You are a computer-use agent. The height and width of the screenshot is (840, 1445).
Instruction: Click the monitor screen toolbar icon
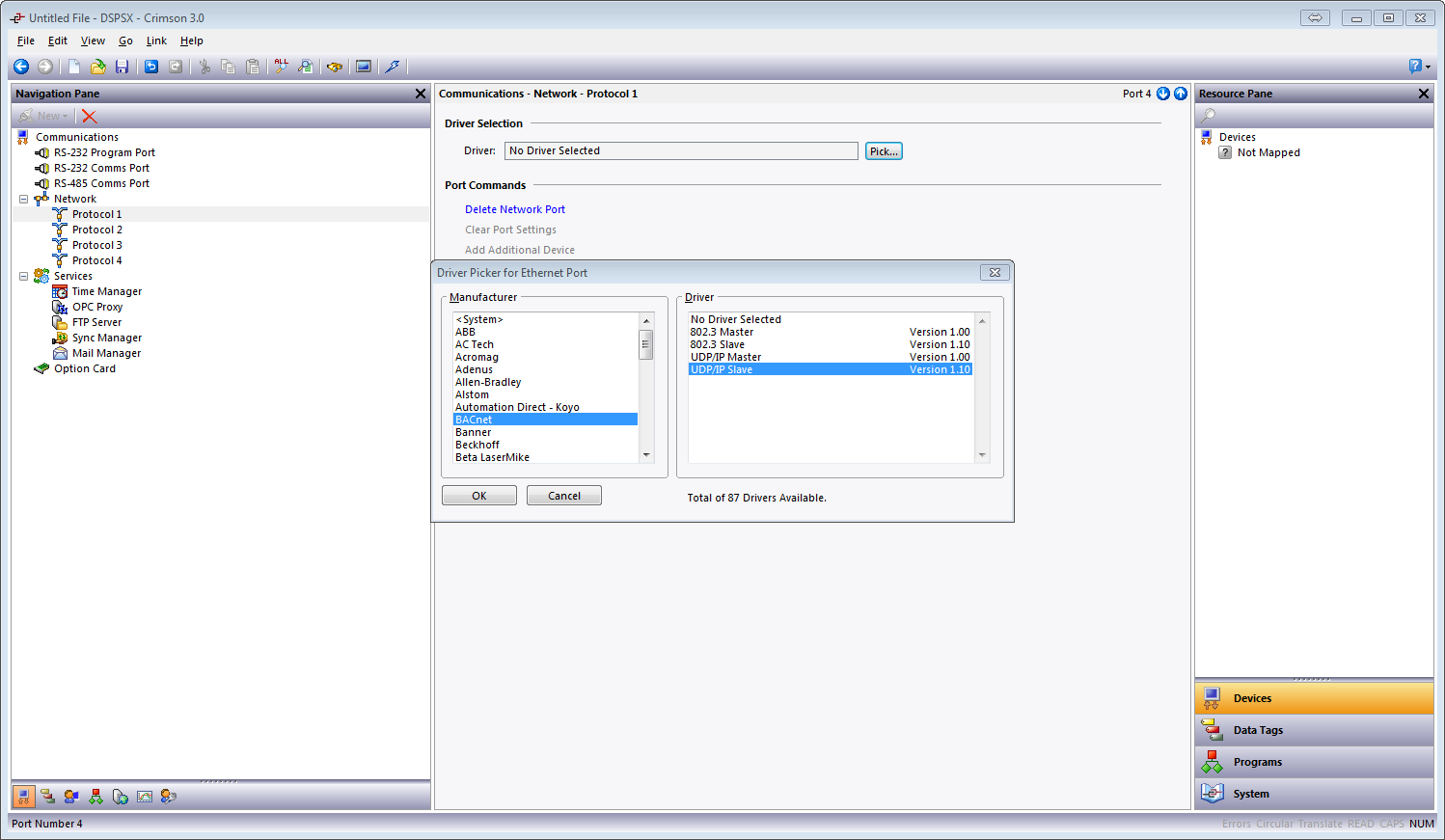click(x=364, y=67)
